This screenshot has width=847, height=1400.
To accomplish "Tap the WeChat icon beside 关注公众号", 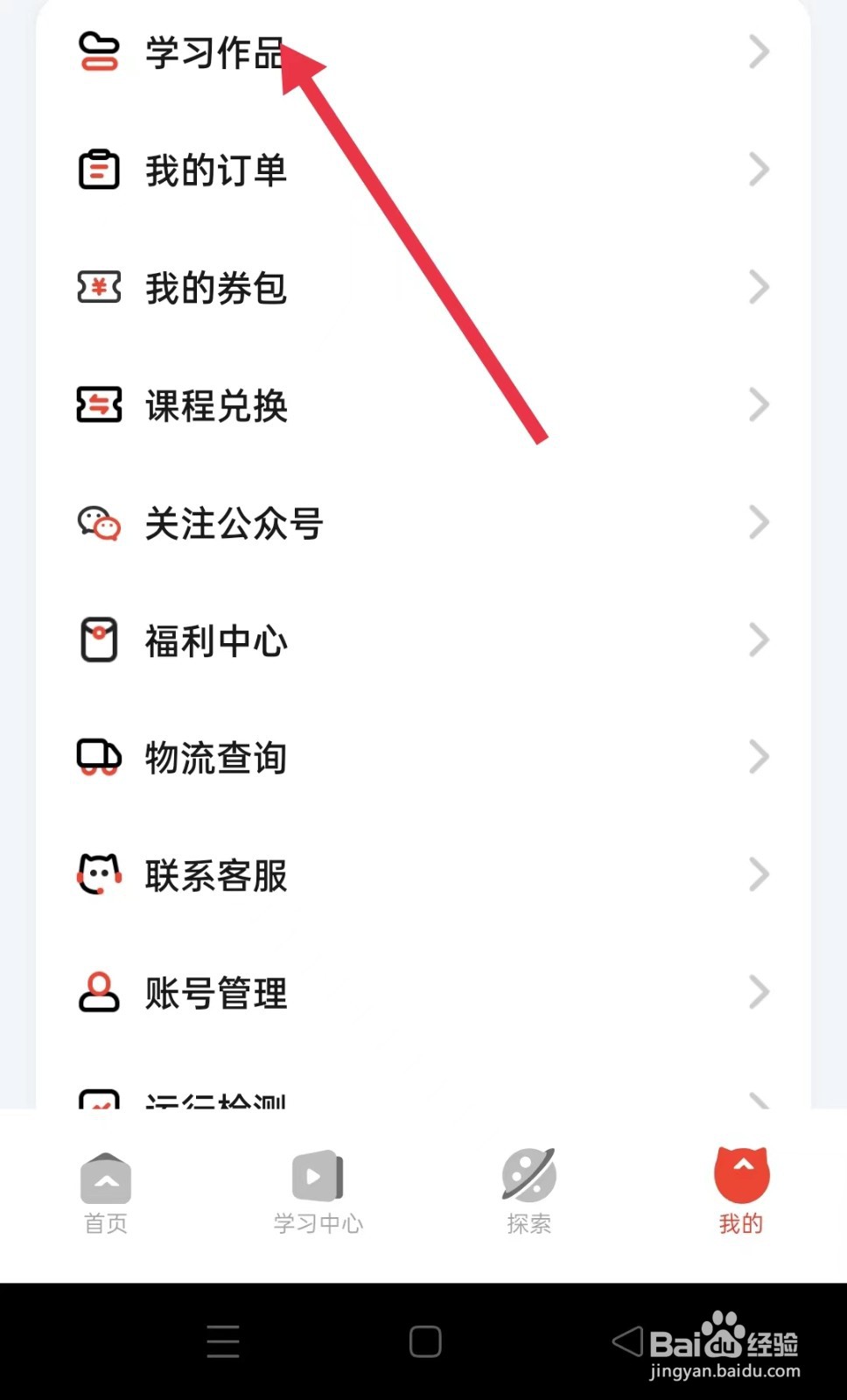I will pos(99,523).
